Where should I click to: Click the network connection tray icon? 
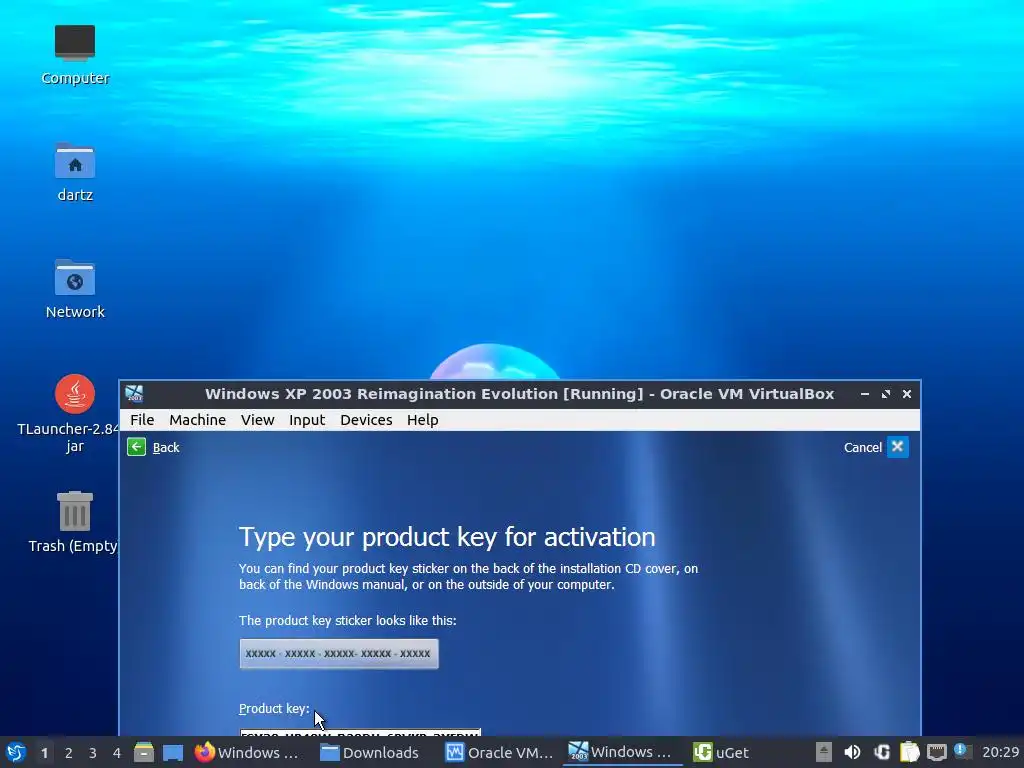click(x=936, y=752)
